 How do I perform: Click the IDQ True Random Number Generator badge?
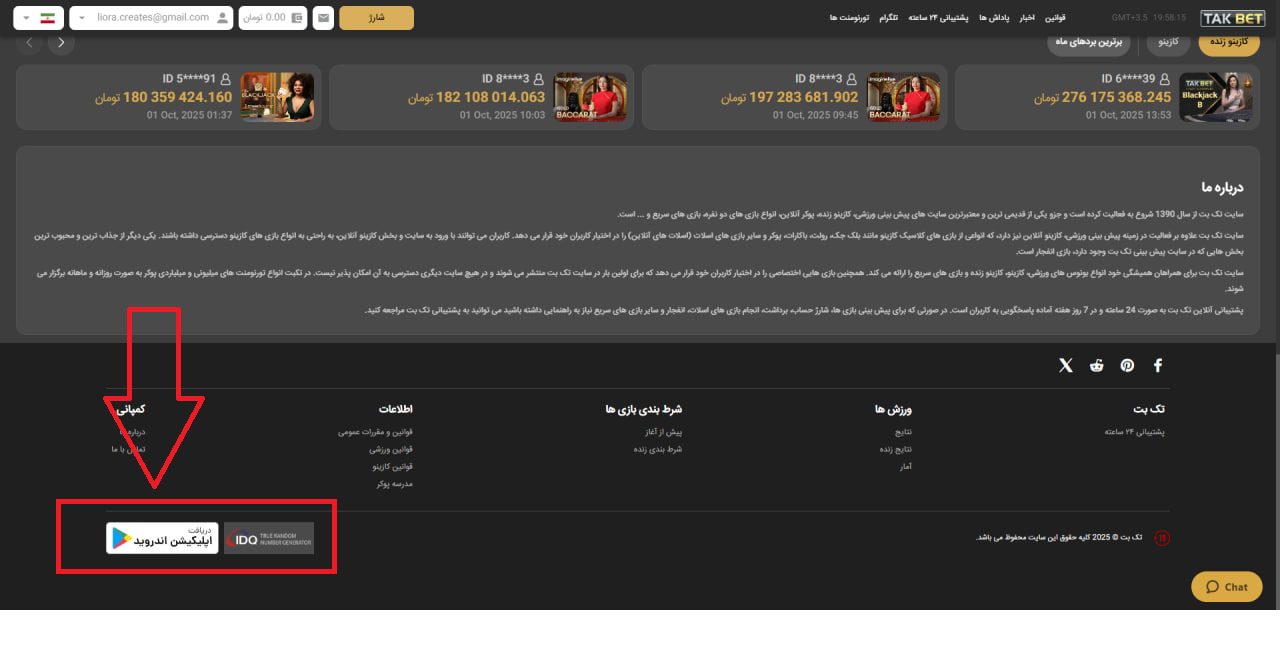click(268, 538)
